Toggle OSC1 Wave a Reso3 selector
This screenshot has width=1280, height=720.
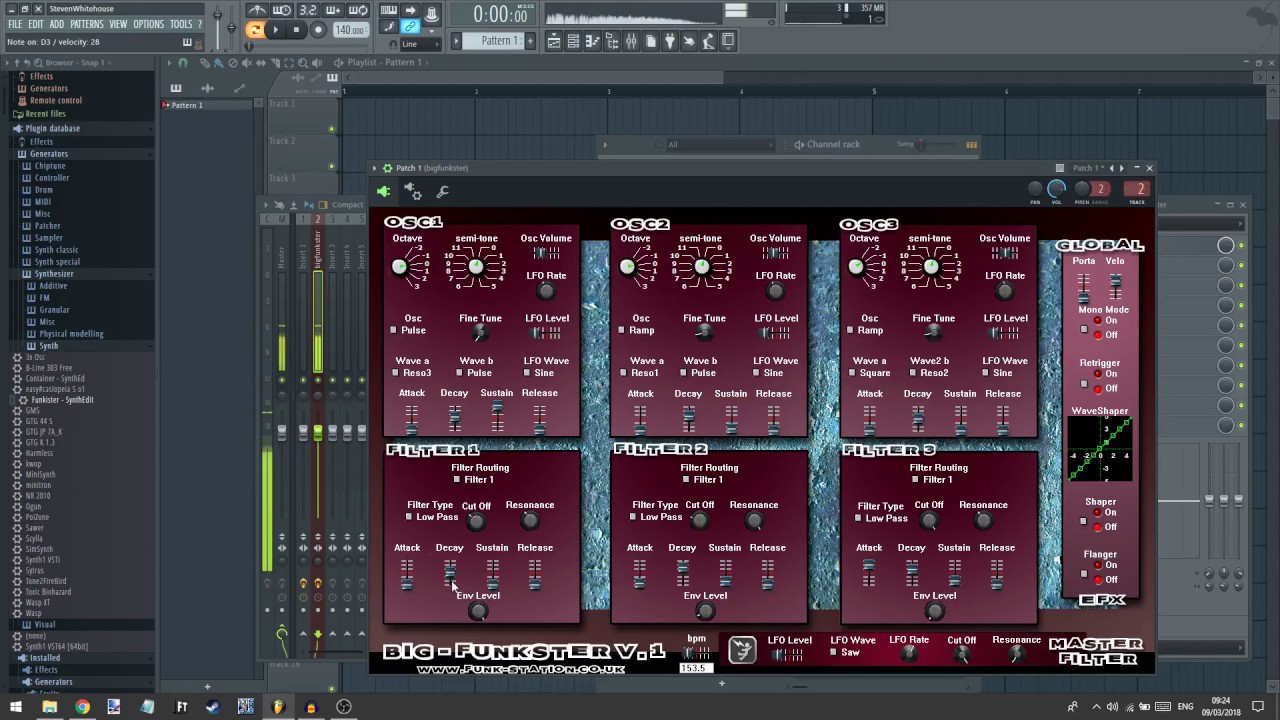tap(396, 373)
